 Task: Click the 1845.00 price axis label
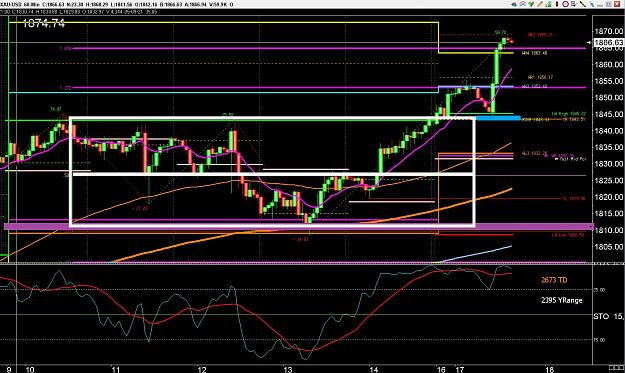point(609,114)
